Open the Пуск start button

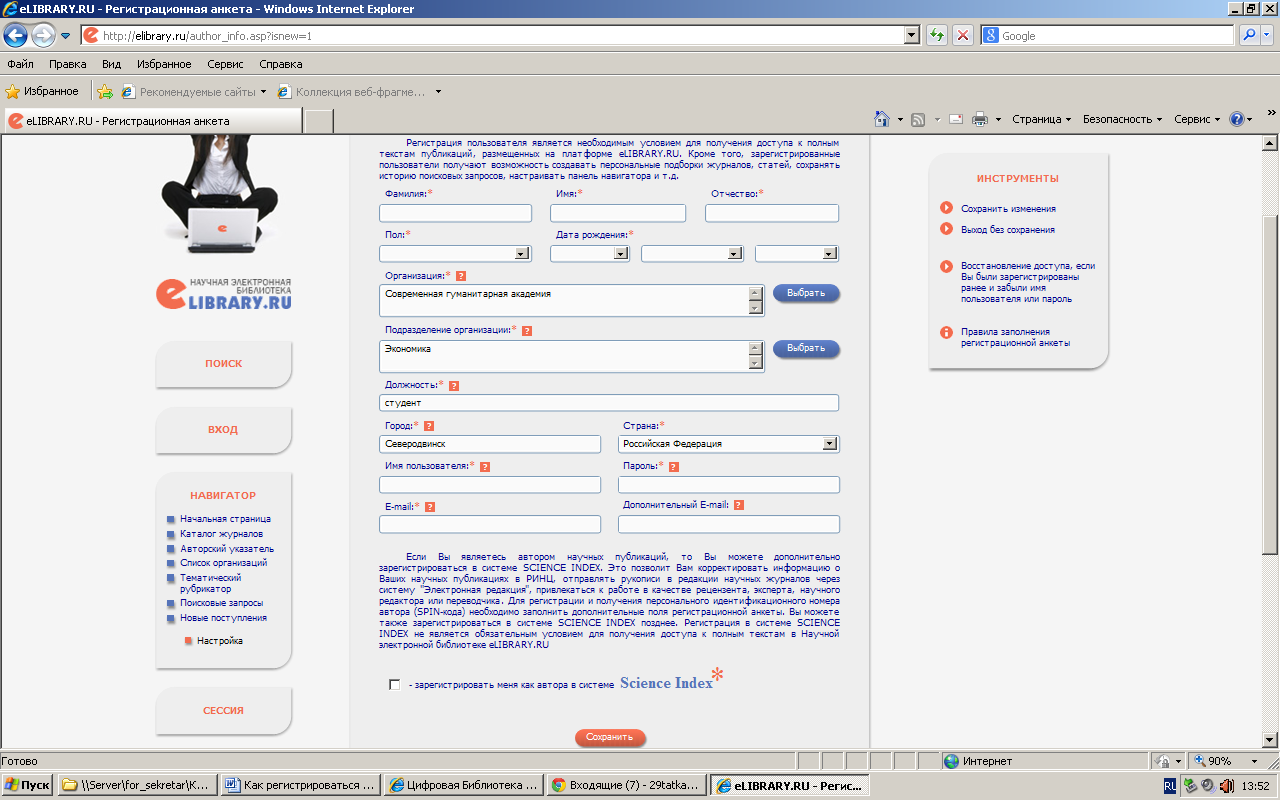click(x=27, y=785)
